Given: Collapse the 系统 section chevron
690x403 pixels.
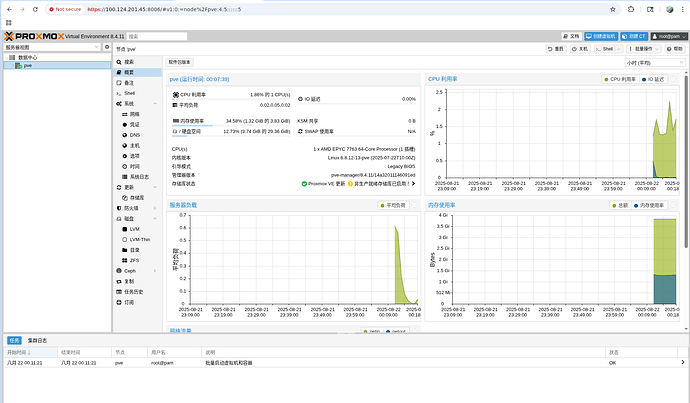Looking at the screenshot, I should pyautogui.click(x=155, y=104).
